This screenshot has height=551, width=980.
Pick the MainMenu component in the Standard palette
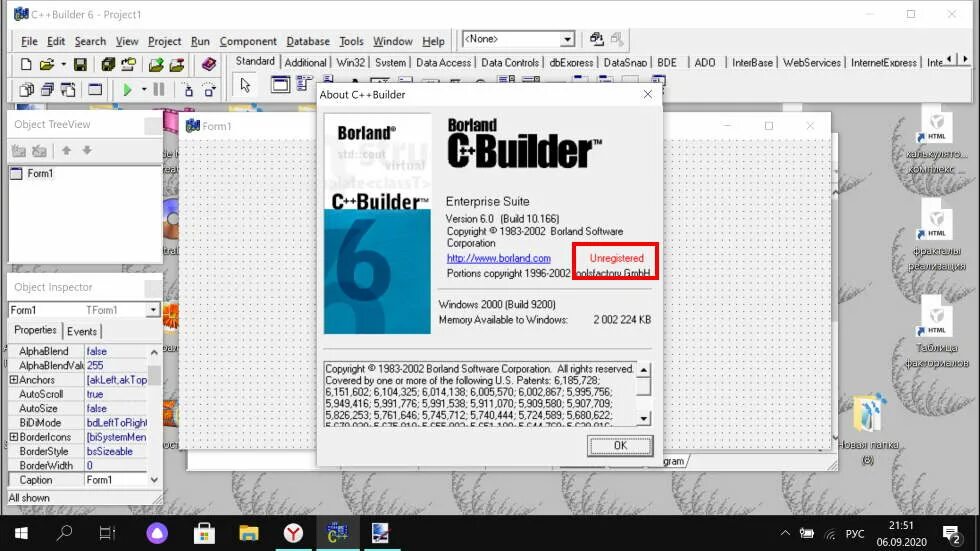coord(304,84)
